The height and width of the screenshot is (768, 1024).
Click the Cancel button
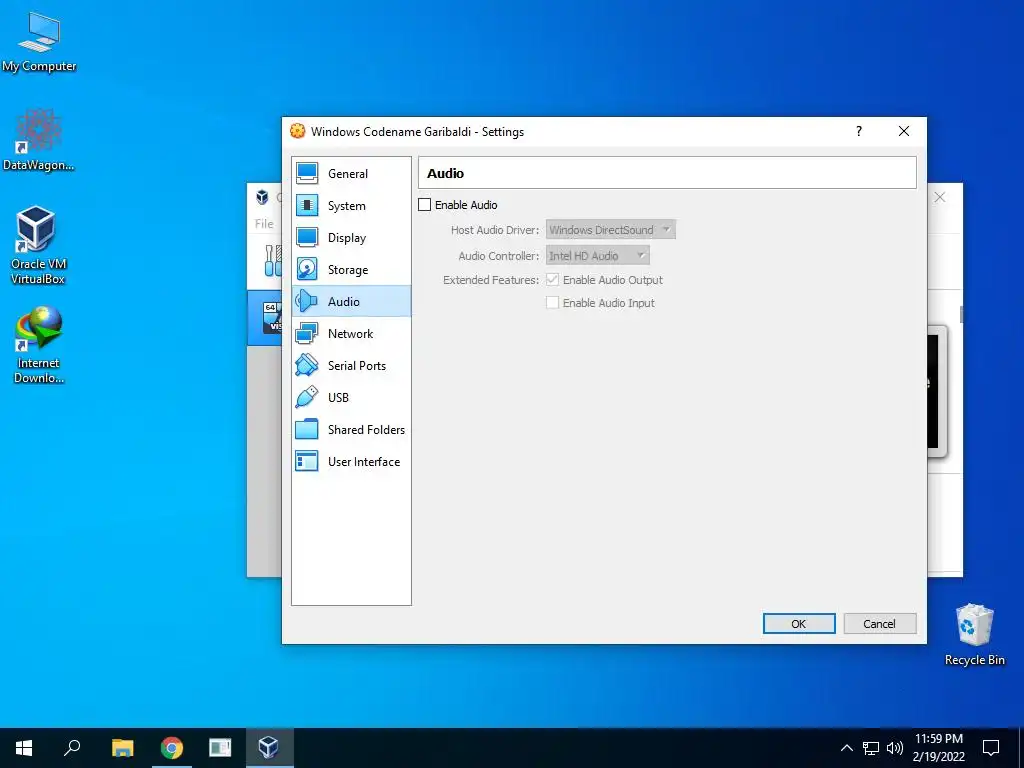point(880,624)
